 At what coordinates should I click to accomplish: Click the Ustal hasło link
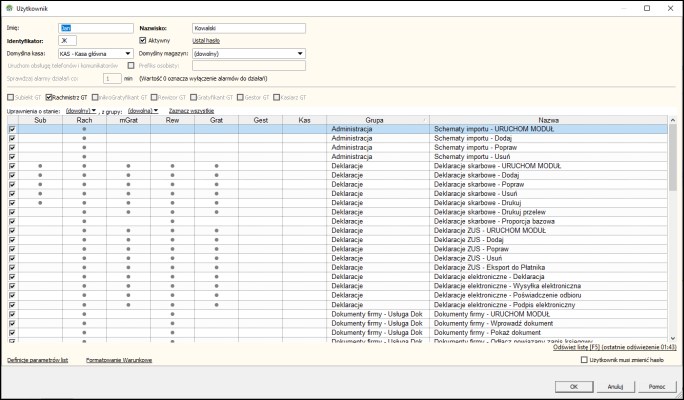pos(206,40)
